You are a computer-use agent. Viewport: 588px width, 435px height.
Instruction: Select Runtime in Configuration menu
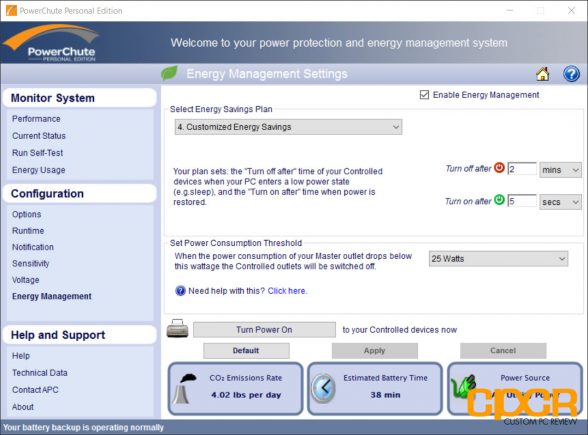(28, 231)
